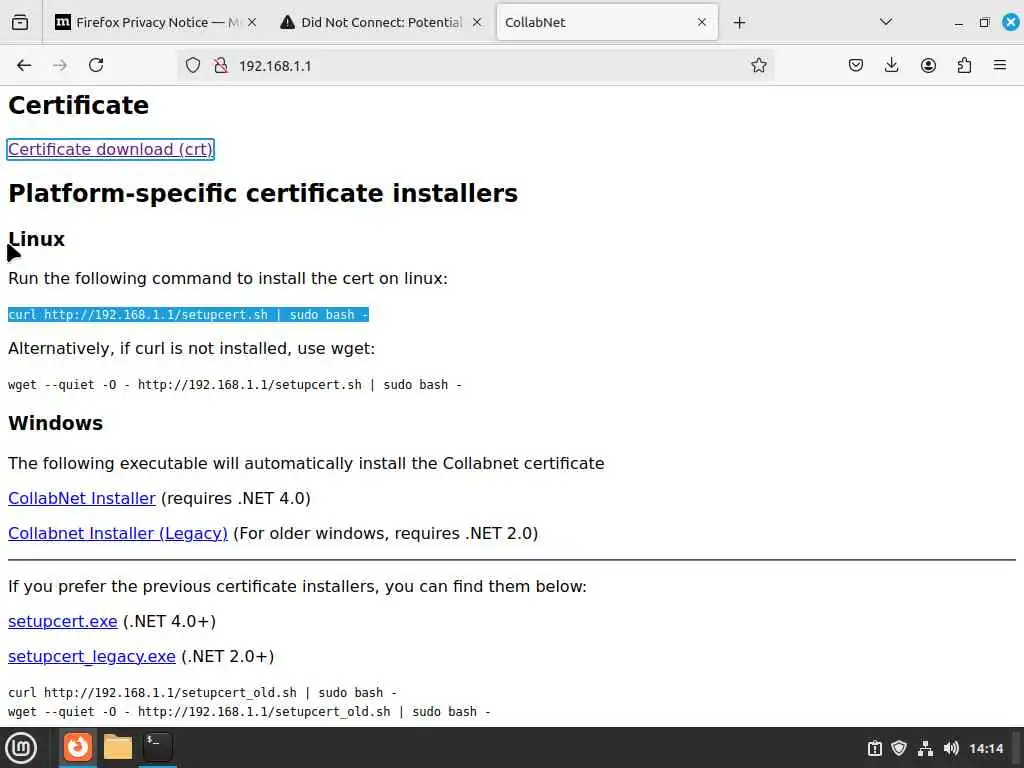Open Collabnet Installer (Legacy) link
1024x768 pixels.
[x=118, y=534]
